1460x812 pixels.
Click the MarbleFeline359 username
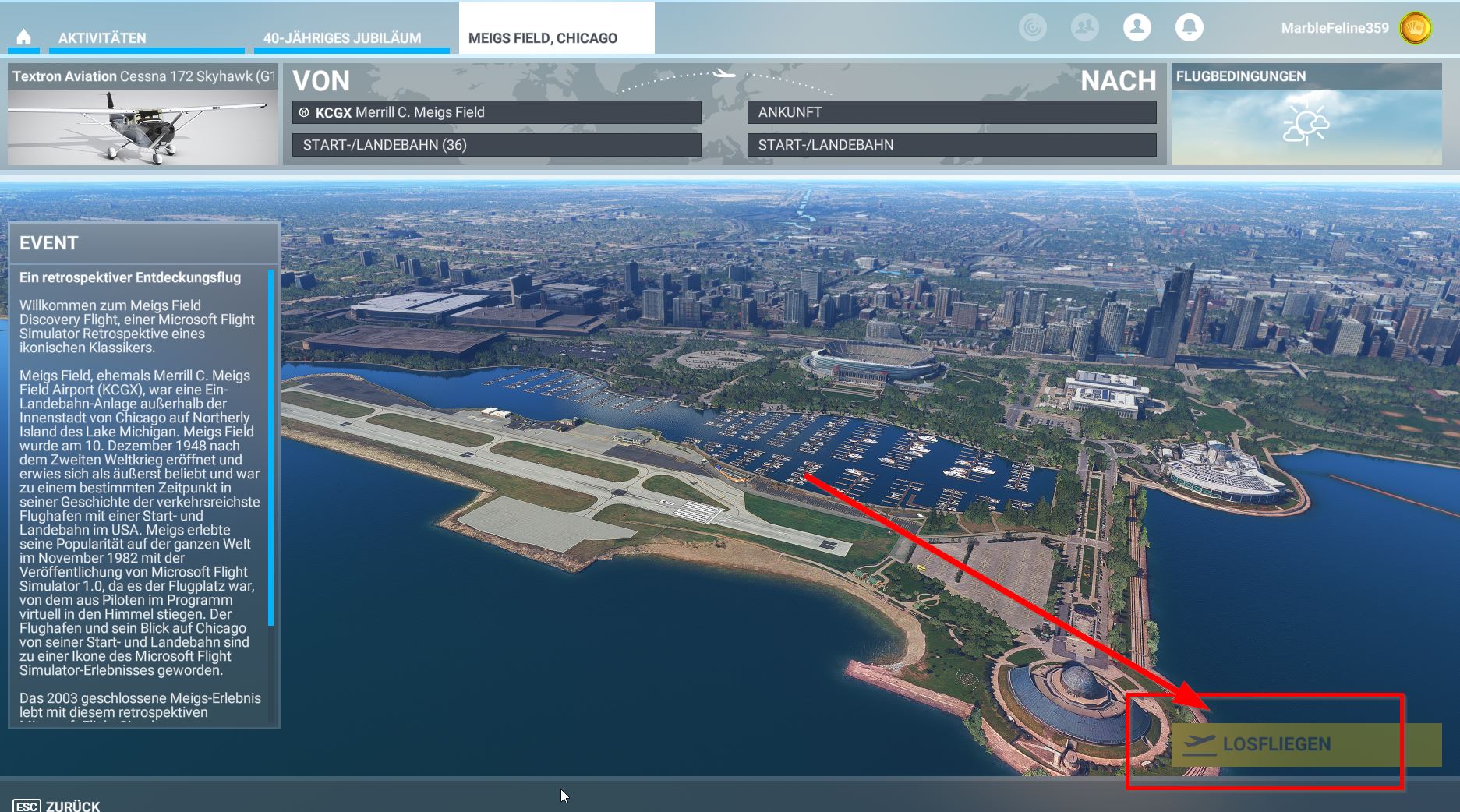pyautogui.click(x=1335, y=28)
